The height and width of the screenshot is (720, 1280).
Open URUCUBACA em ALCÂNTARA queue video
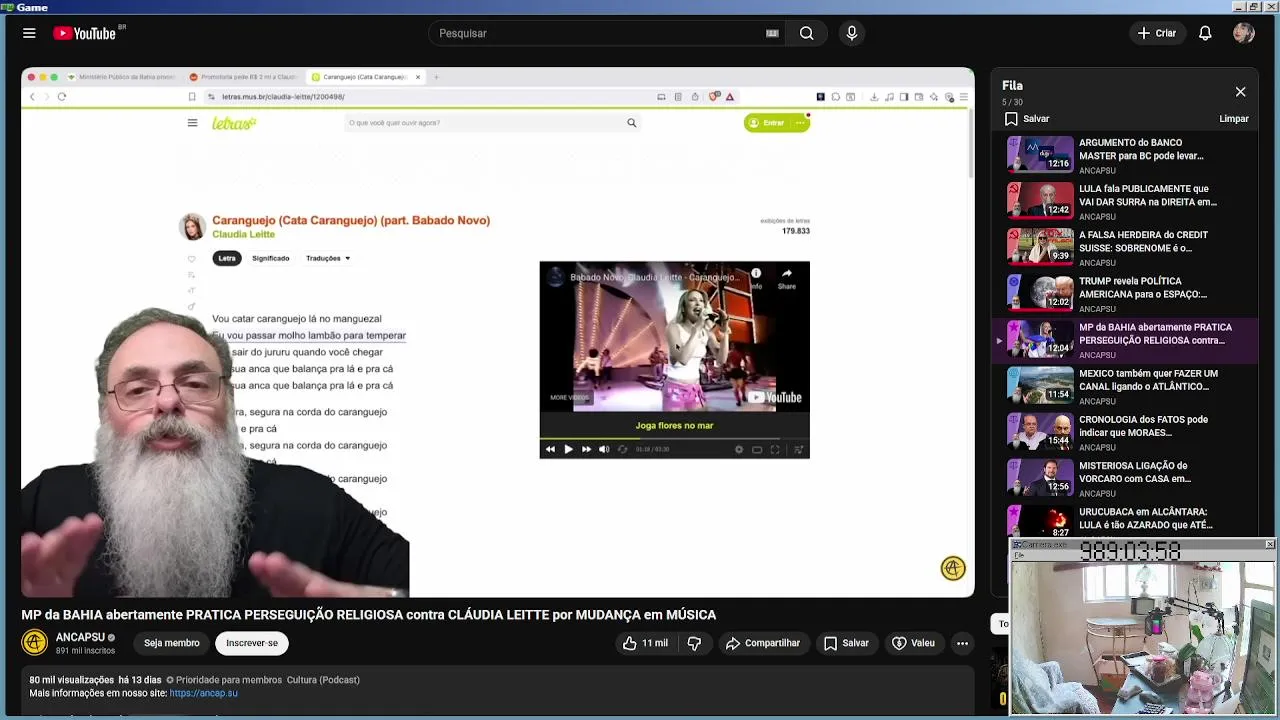(1126, 520)
